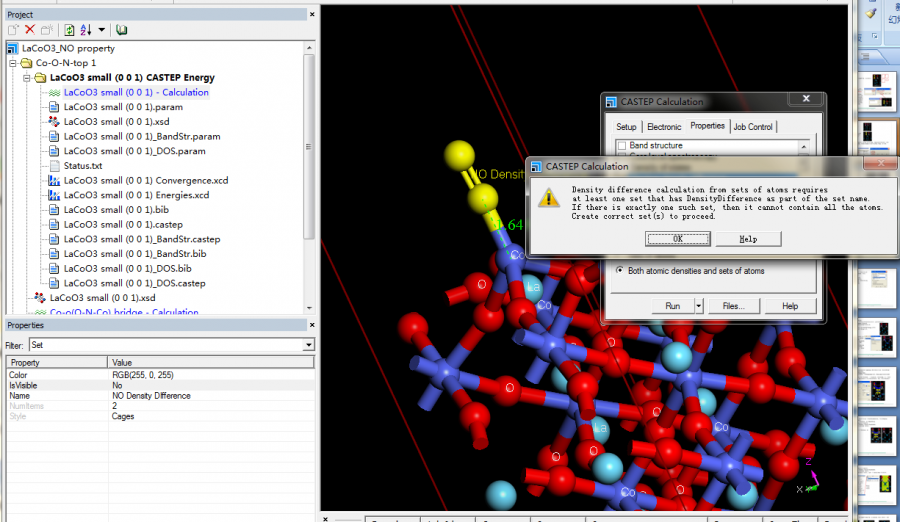Open the Convergence.xcd chart document
The image size is (900, 522).
pyautogui.click(x=145, y=180)
